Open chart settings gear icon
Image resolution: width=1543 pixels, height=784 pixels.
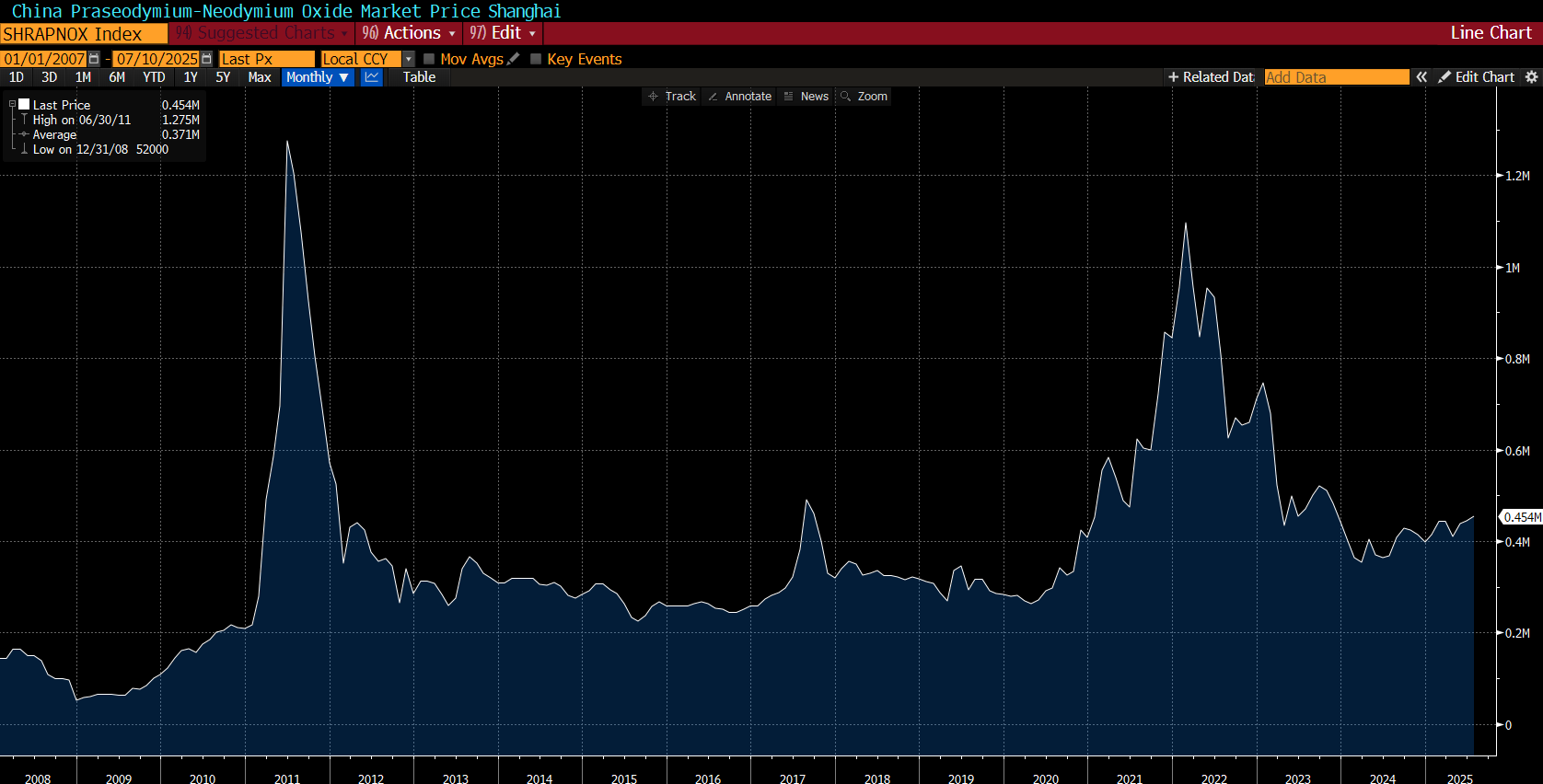pos(1532,77)
